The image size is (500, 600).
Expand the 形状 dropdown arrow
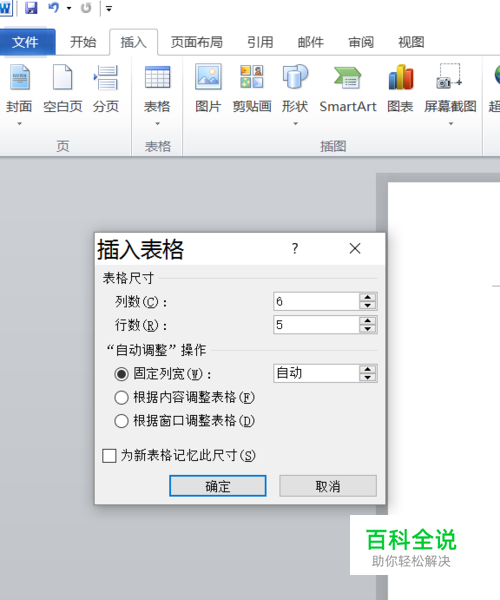295,124
